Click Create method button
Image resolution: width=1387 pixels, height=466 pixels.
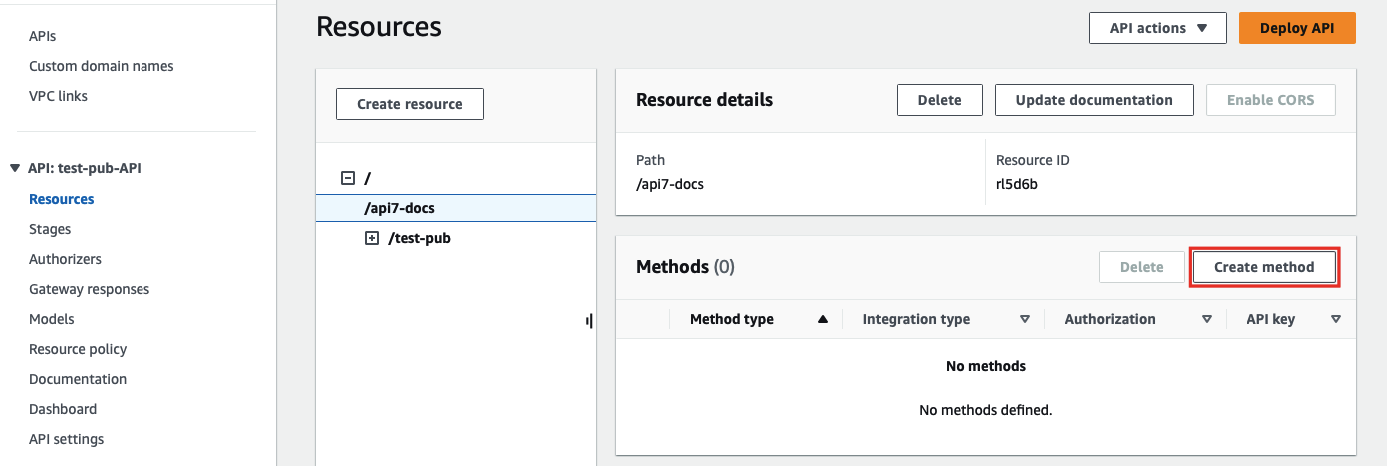tap(1264, 267)
